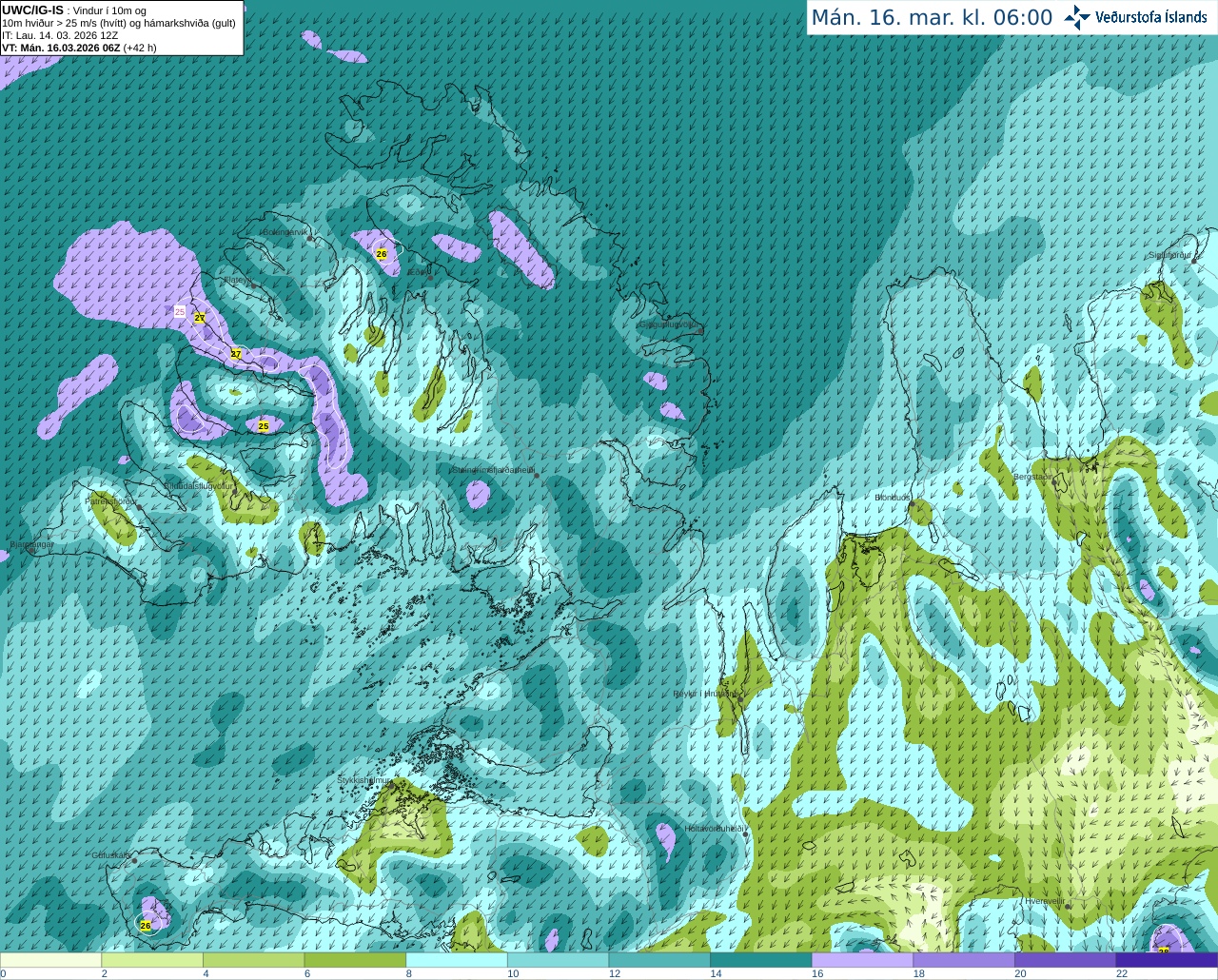The image size is (1218, 980).
Task: Select the 8–10 m/s legend swatch
Action: [x=457, y=959]
